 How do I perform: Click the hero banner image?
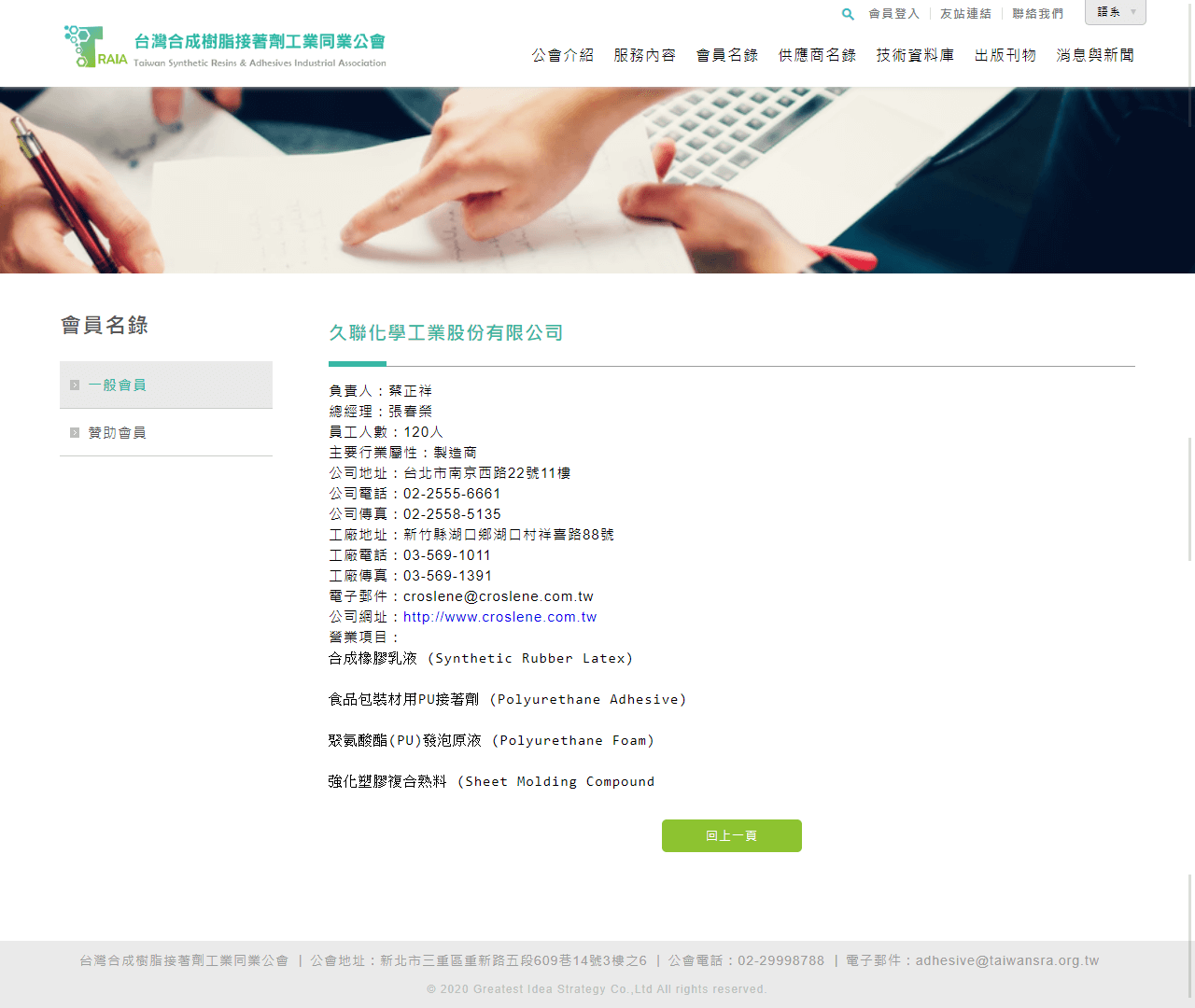pyautogui.click(x=596, y=180)
